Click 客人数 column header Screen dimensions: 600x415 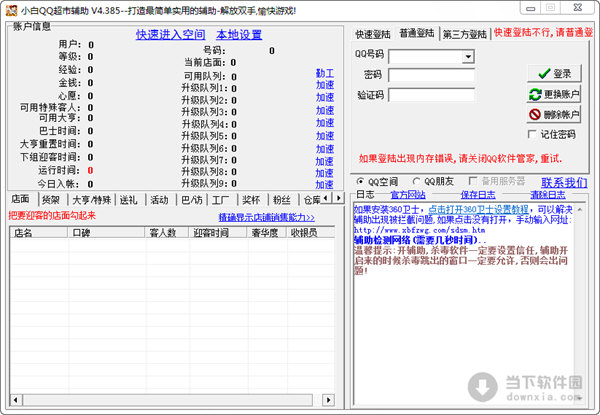click(x=167, y=232)
